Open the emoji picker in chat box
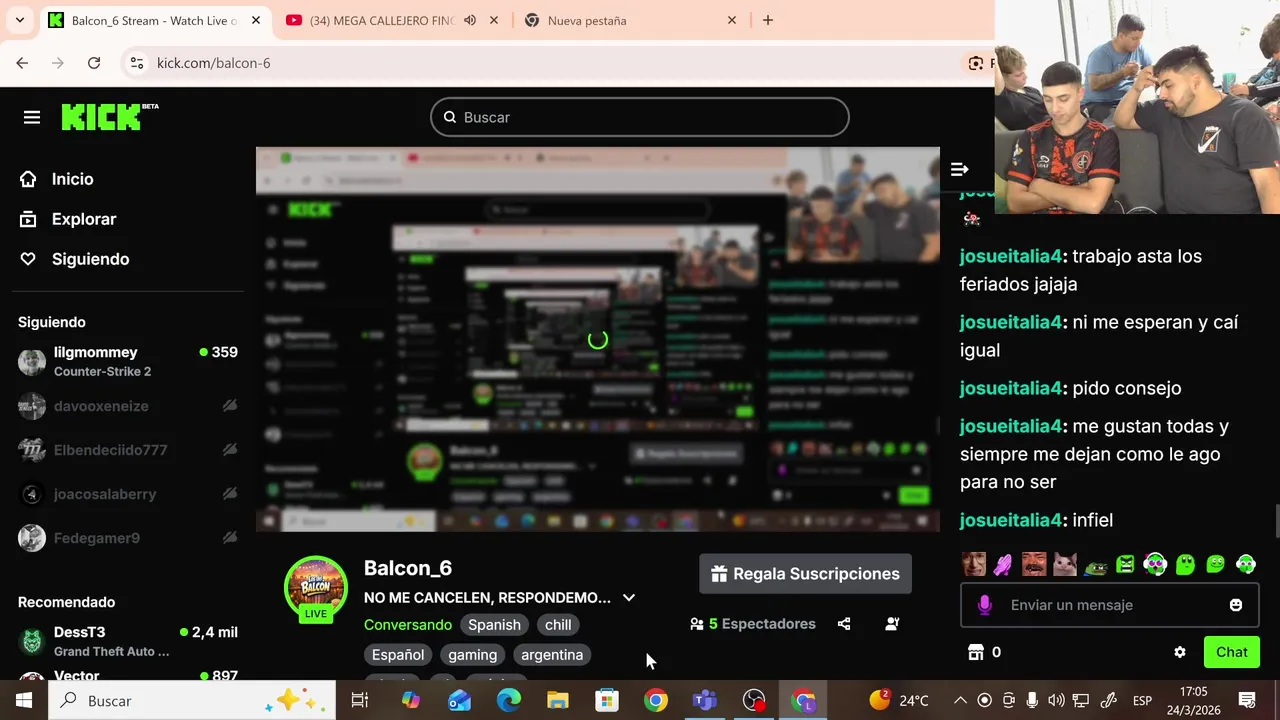The width and height of the screenshot is (1280, 720). [1236, 605]
